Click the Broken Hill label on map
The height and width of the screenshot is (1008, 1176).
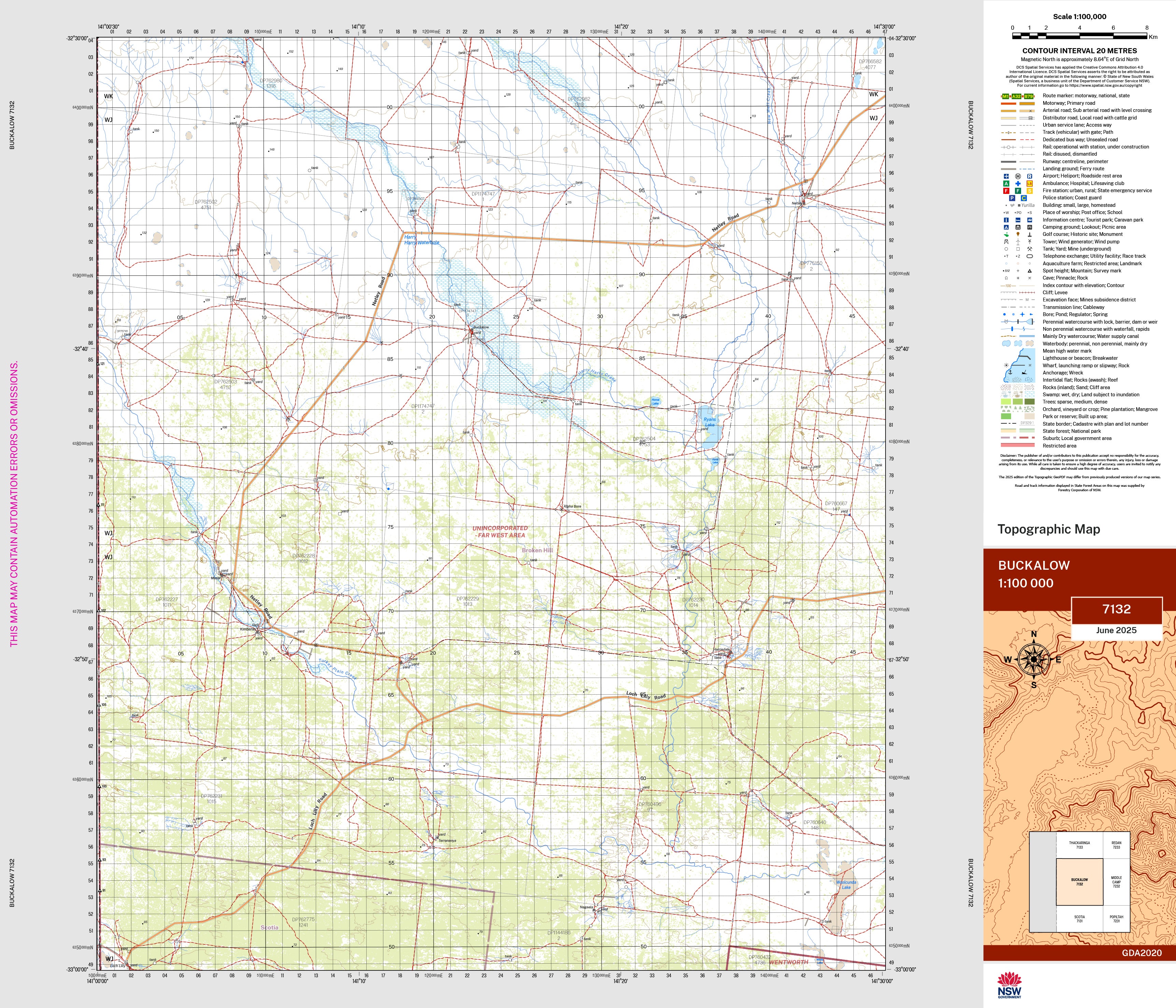537,550
